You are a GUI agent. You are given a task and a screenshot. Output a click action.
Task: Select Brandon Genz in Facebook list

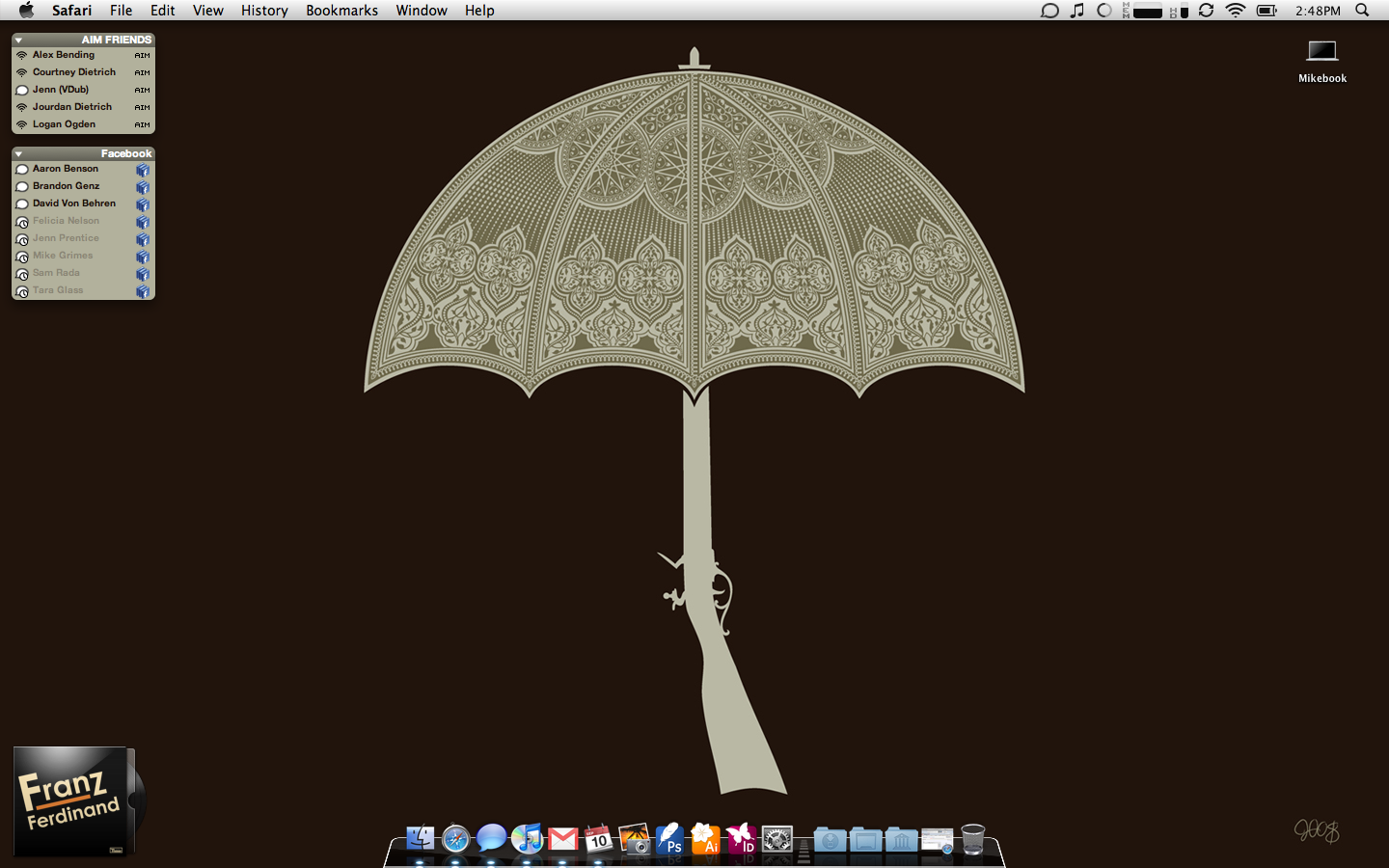(83, 186)
